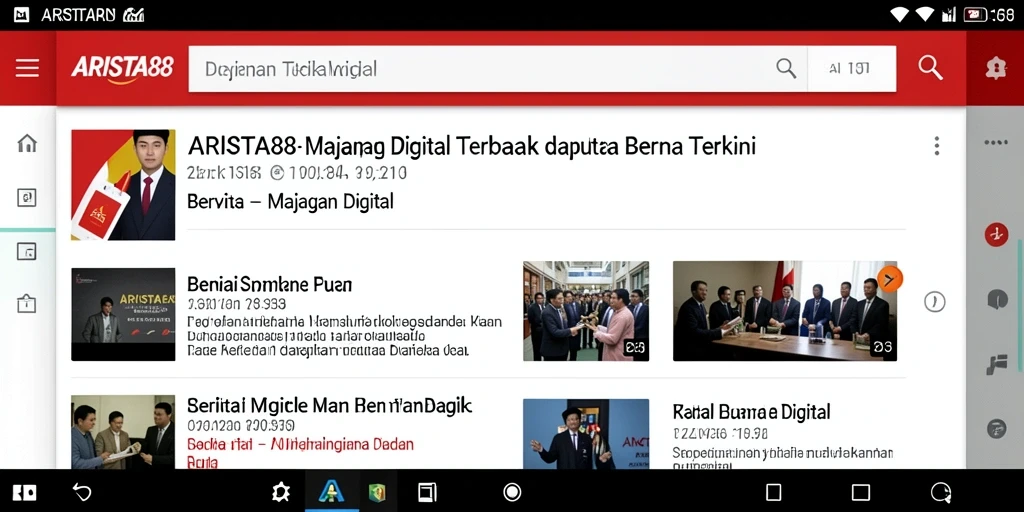Open the settings gear in bottom bar
The image size is (1024, 512).
(x=281, y=492)
